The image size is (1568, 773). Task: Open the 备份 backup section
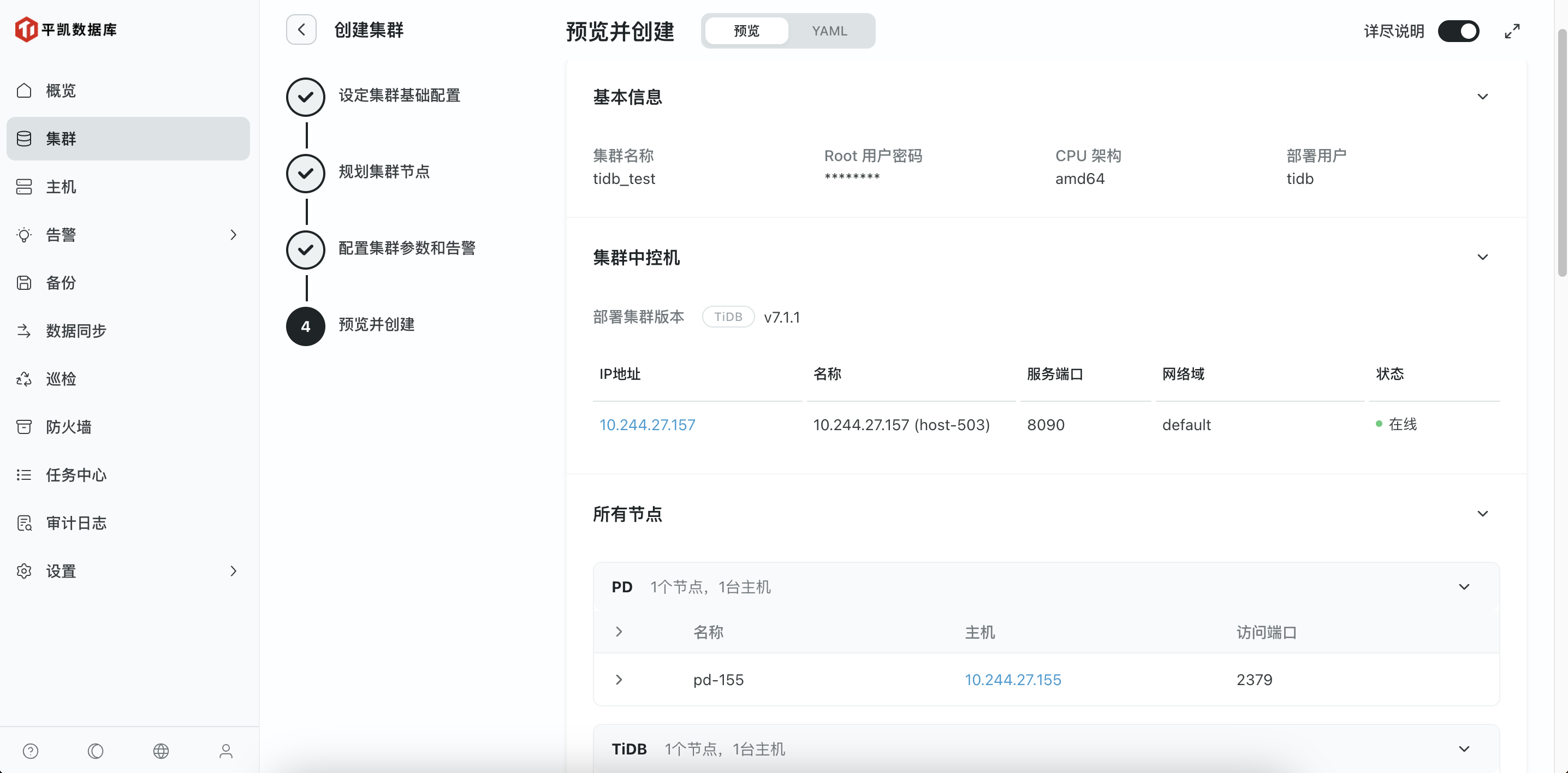61,282
